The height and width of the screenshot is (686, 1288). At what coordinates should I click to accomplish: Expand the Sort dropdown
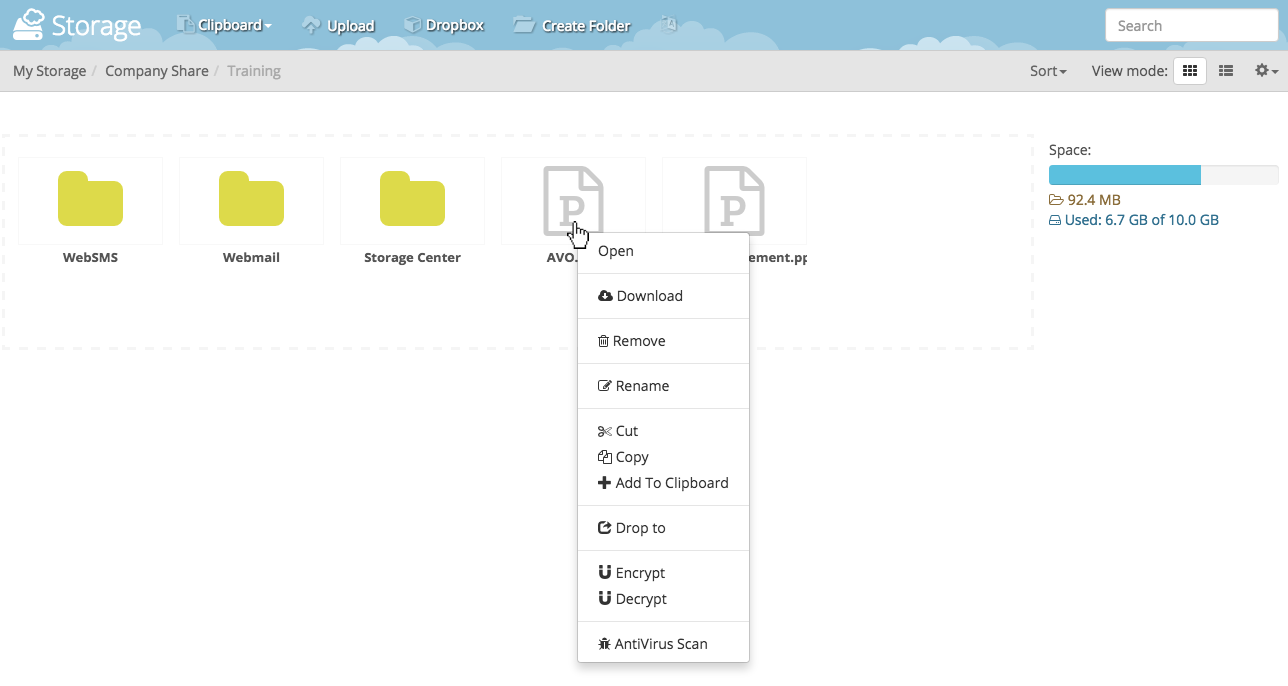coord(1048,71)
